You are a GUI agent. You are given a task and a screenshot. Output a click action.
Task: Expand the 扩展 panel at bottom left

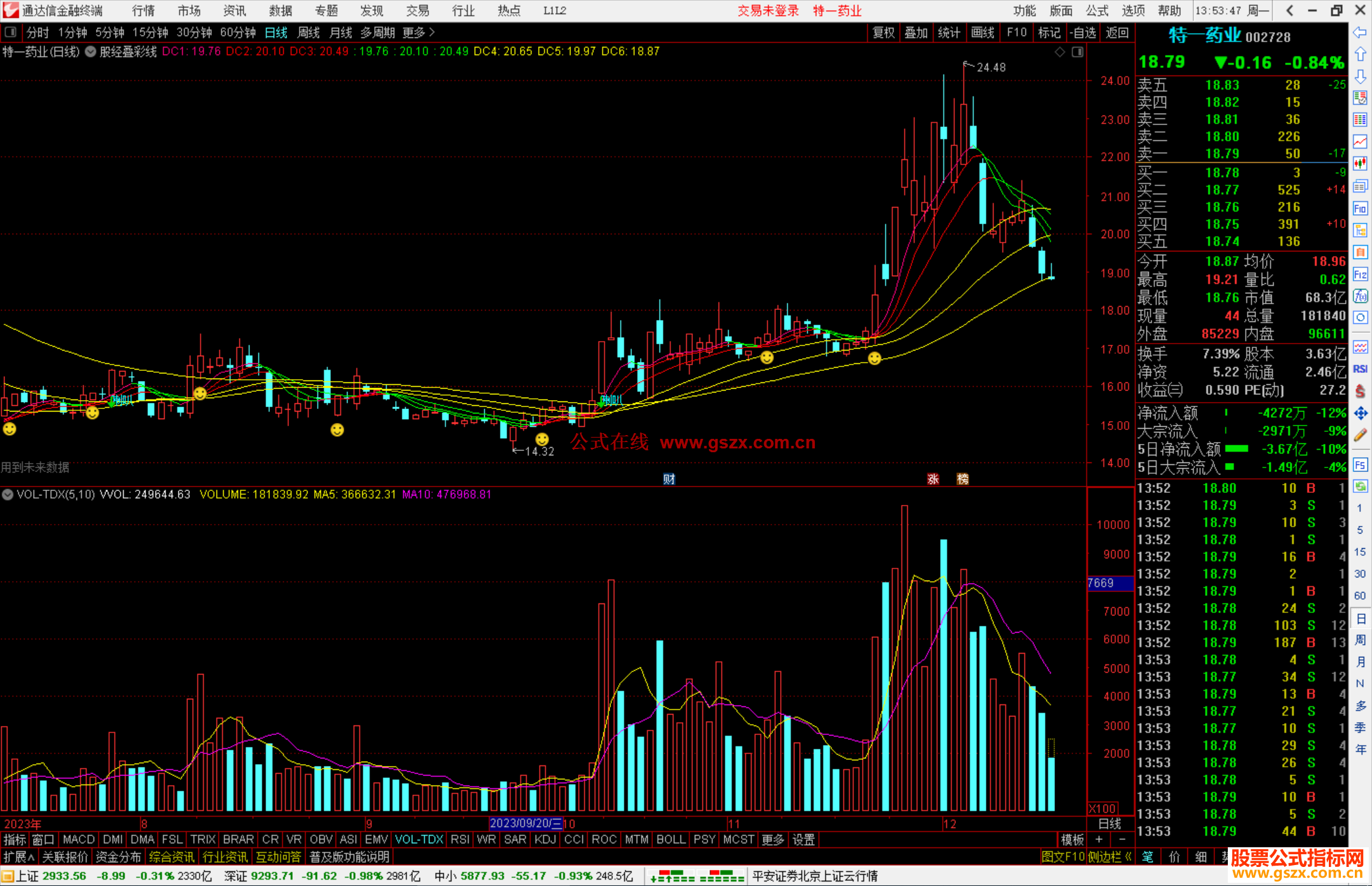(18, 857)
